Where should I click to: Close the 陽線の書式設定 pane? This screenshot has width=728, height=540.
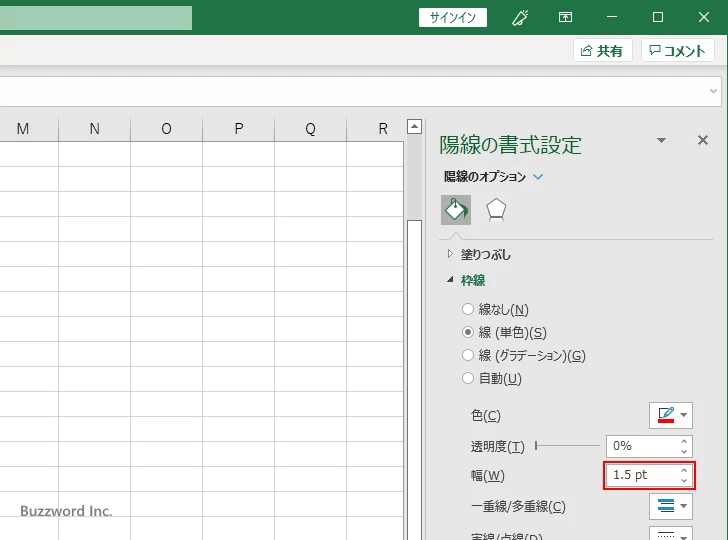click(x=703, y=140)
